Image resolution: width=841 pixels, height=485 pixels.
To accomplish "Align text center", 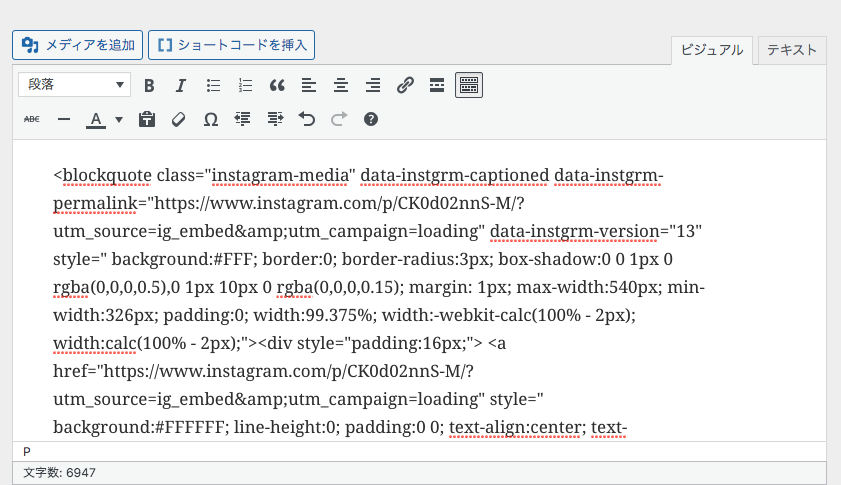I will tap(341, 85).
